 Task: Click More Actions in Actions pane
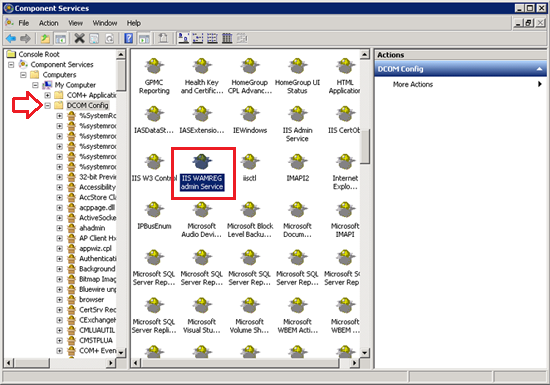point(412,84)
